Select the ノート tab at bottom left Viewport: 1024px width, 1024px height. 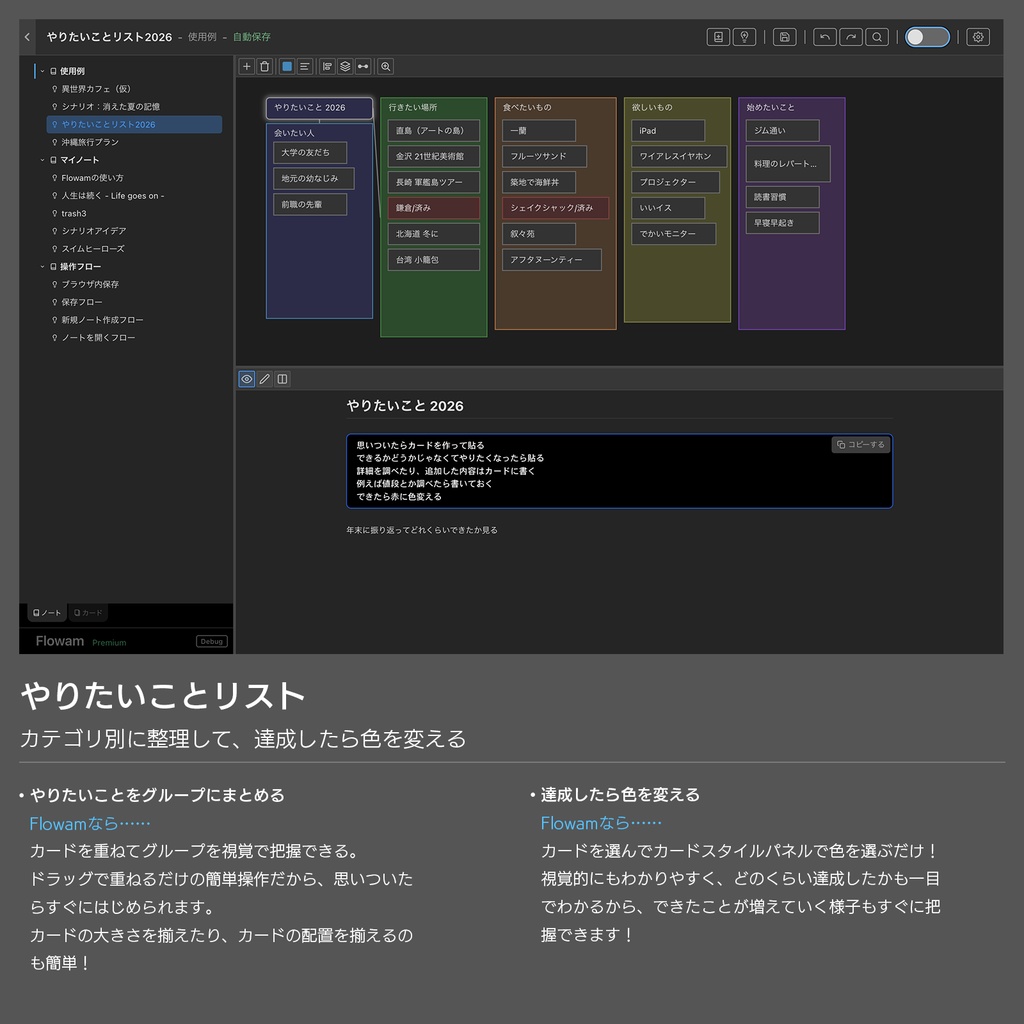point(46,612)
